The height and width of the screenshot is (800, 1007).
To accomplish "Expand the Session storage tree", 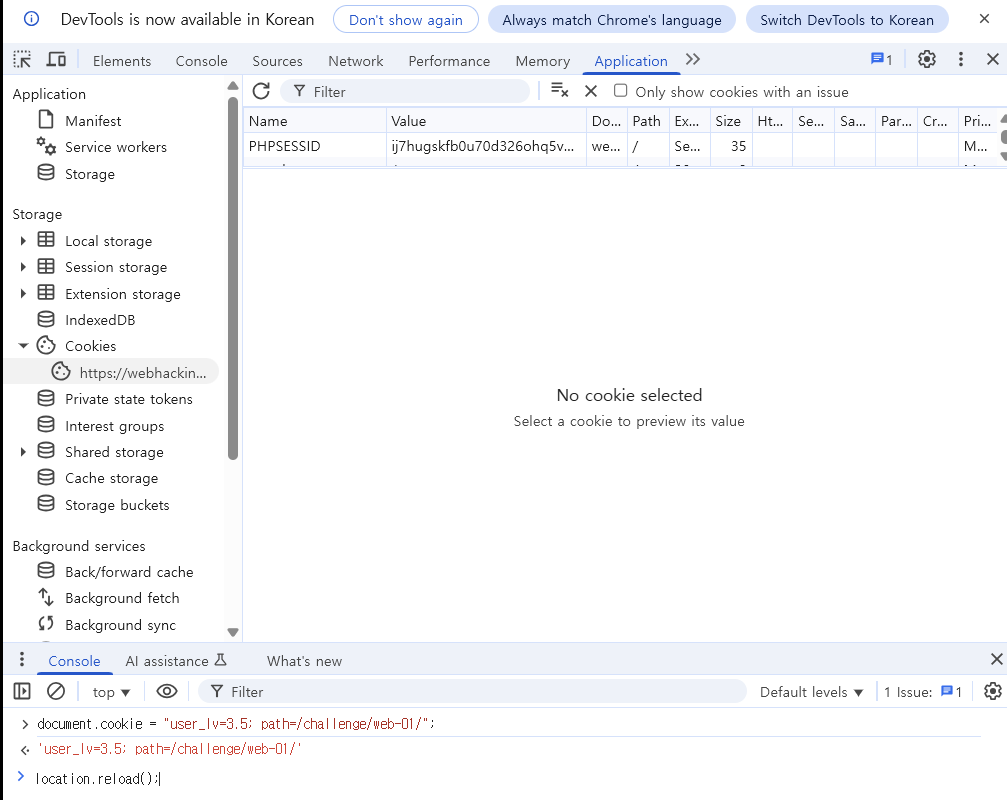I will pos(23,267).
